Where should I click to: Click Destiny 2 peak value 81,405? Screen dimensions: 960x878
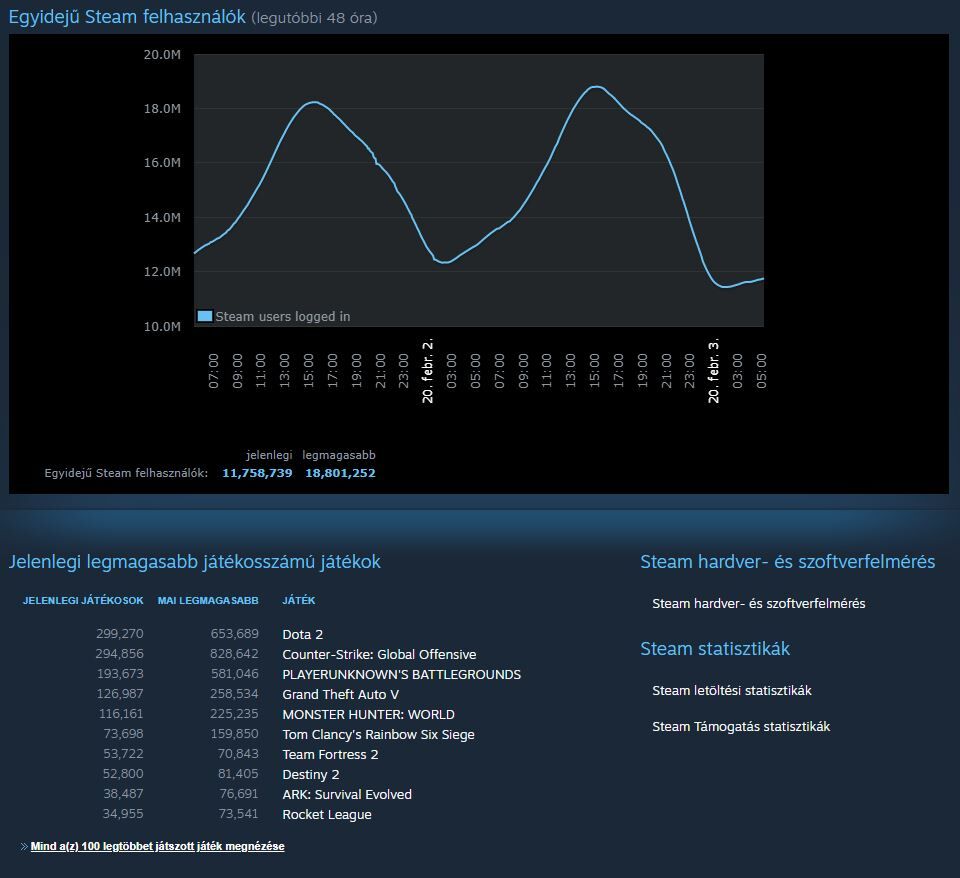(x=238, y=774)
